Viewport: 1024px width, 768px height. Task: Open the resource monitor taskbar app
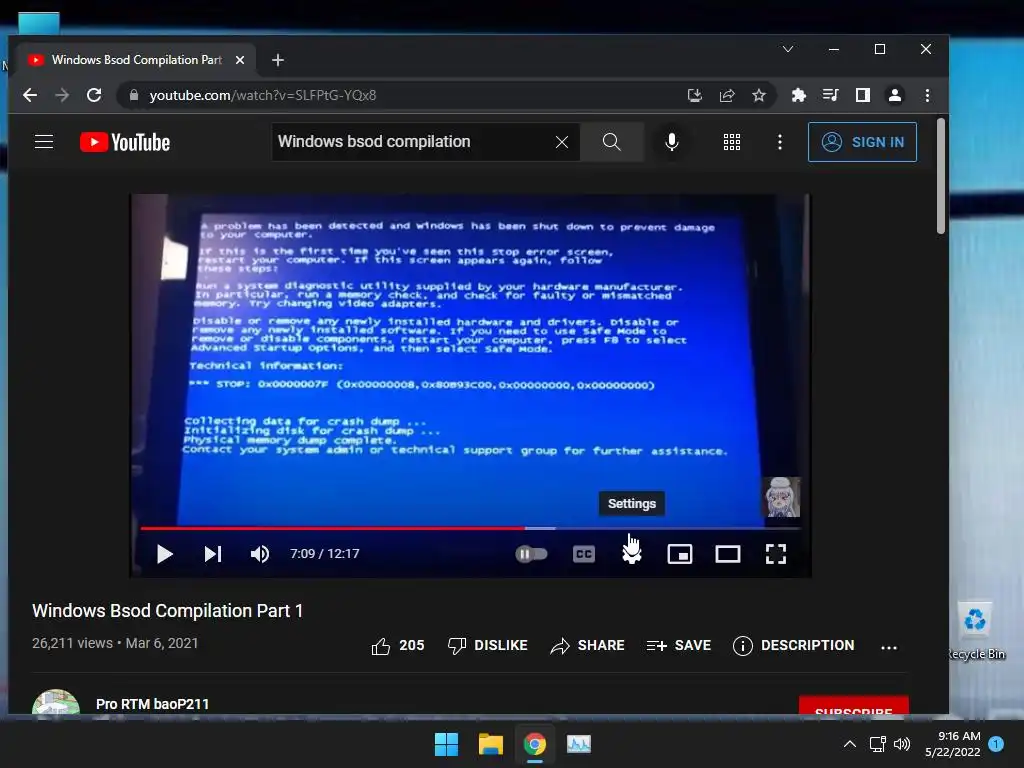pyautogui.click(x=579, y=744)
